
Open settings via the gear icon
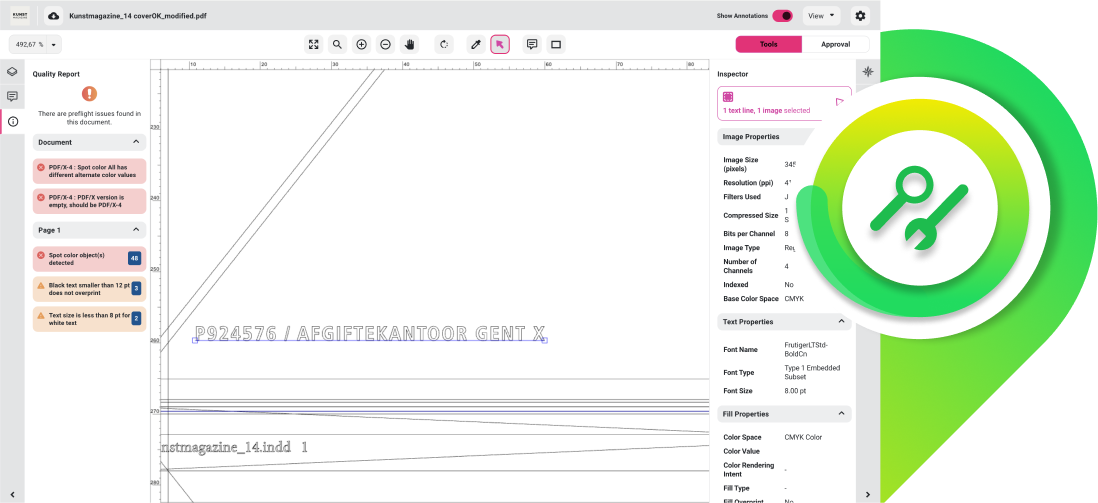[861, 15]
